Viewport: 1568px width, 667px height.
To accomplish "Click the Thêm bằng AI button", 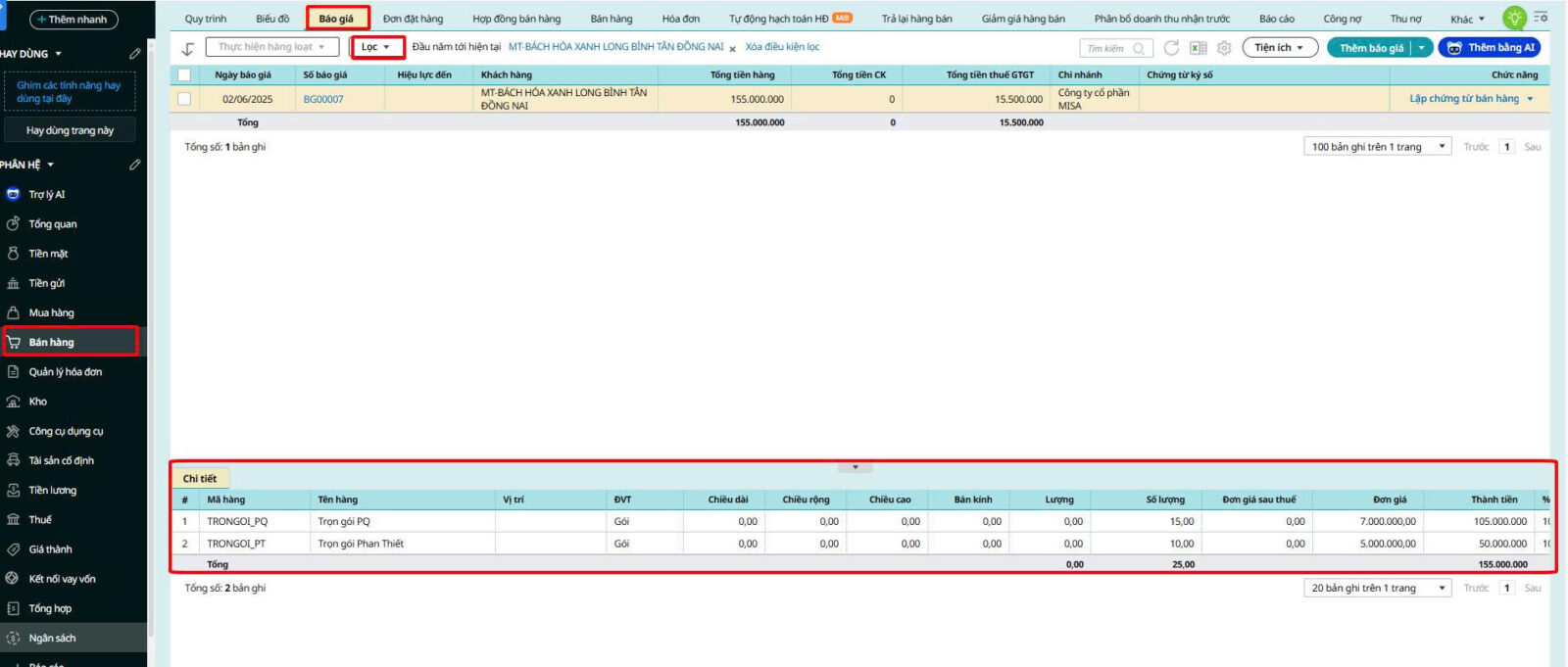I will 1489,48.
